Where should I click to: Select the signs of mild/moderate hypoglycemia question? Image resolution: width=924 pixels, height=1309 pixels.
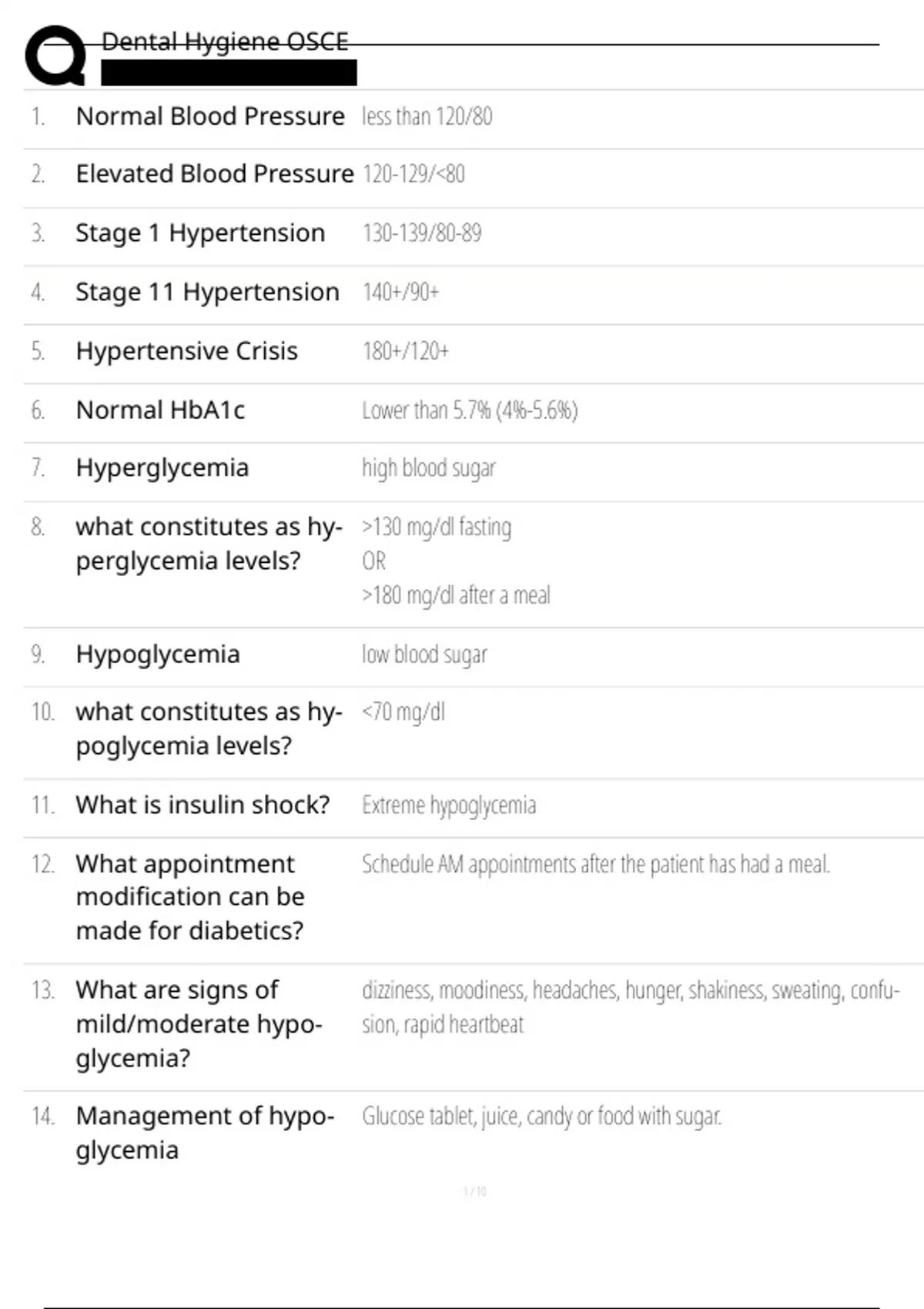(199, 1023)
